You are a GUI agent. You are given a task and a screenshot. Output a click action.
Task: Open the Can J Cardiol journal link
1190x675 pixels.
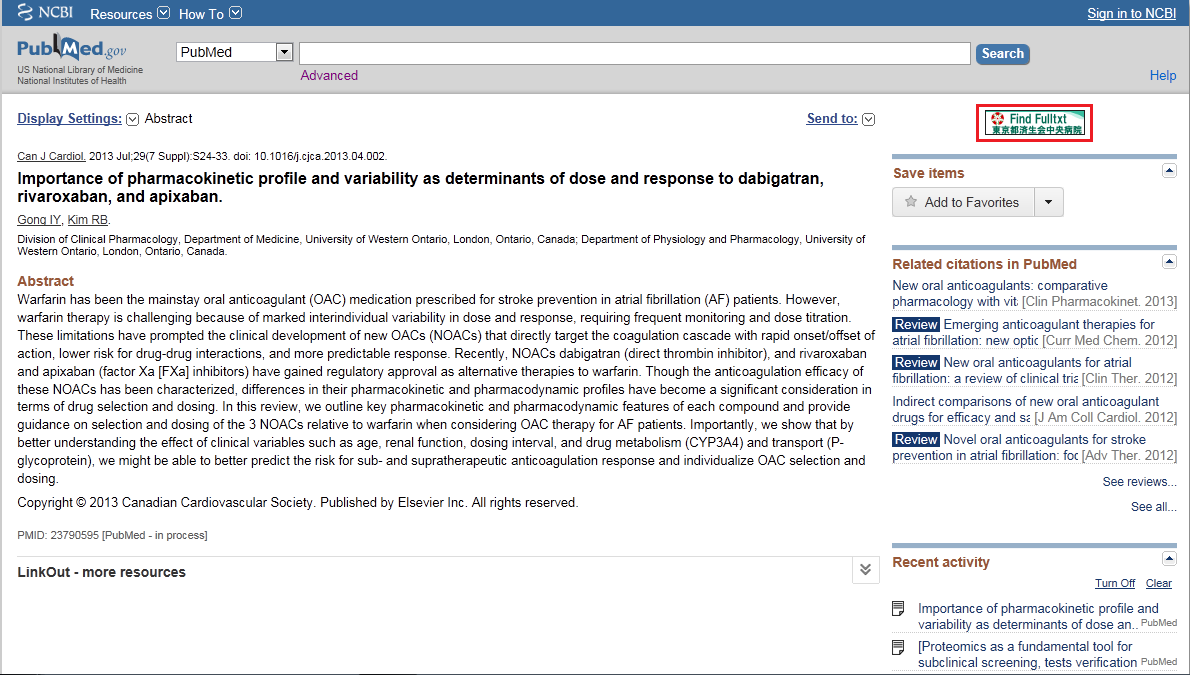[51, 156]
